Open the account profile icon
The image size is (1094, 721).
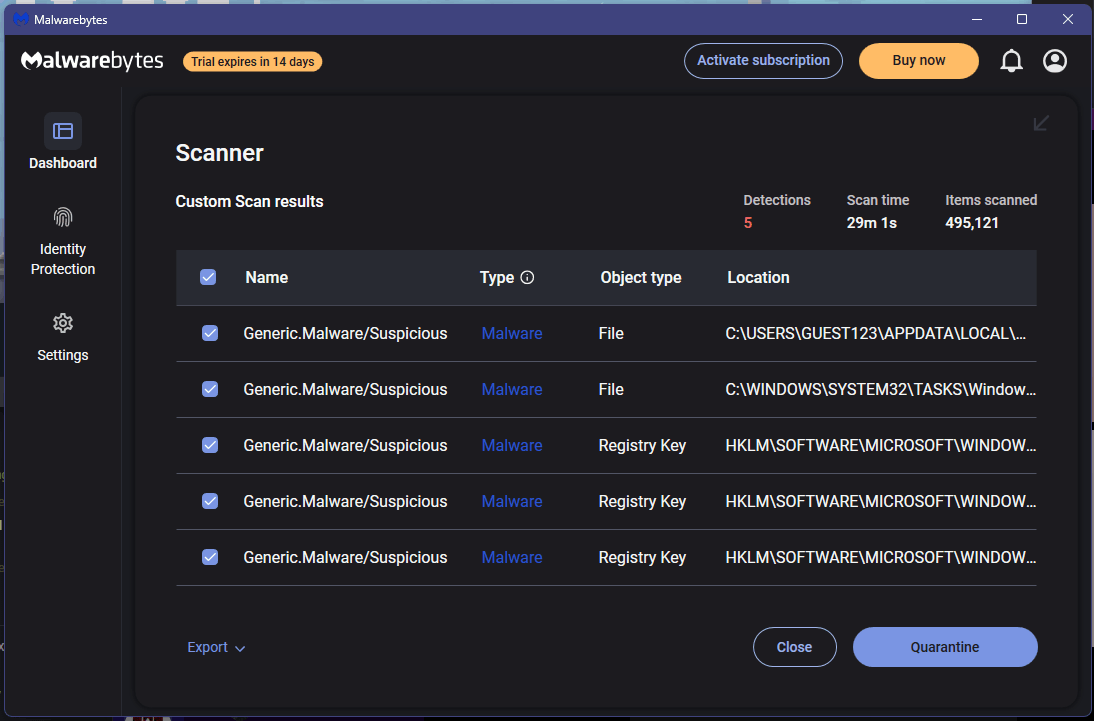click(1054, 61)
